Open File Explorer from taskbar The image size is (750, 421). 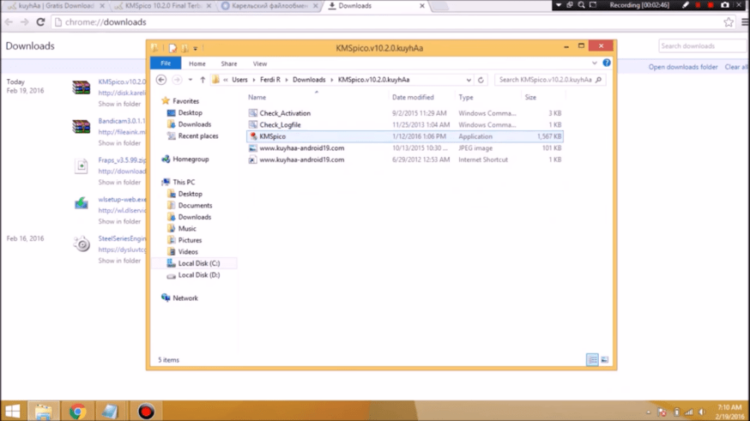point(43,411)
